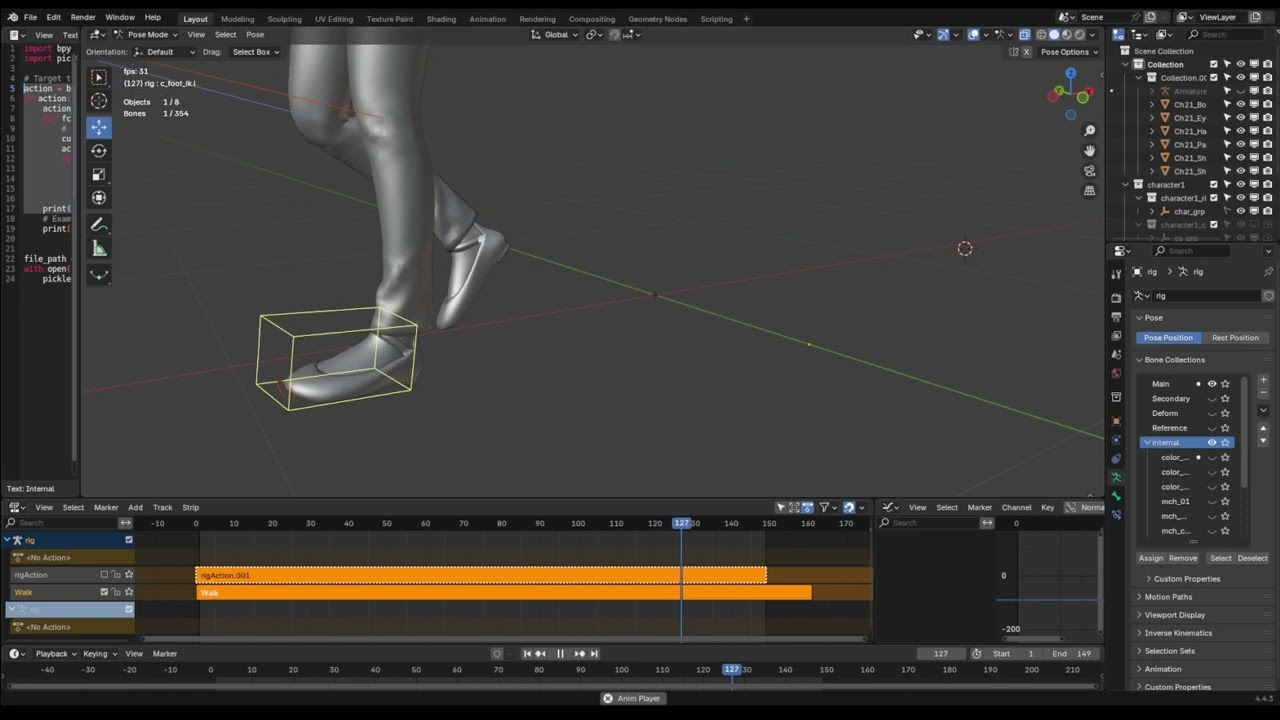
Task: Select the Annotate tool
Action: pos(99,225)
